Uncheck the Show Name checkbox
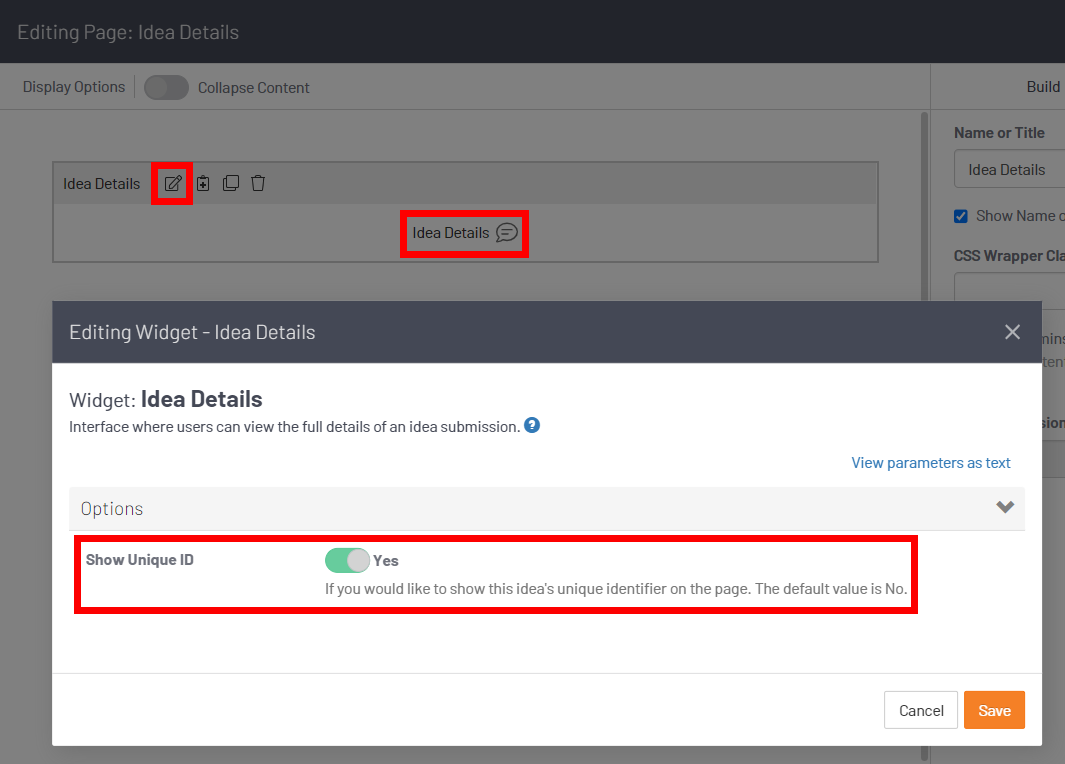Viewport: 1065px width, 764px height. 961,216
